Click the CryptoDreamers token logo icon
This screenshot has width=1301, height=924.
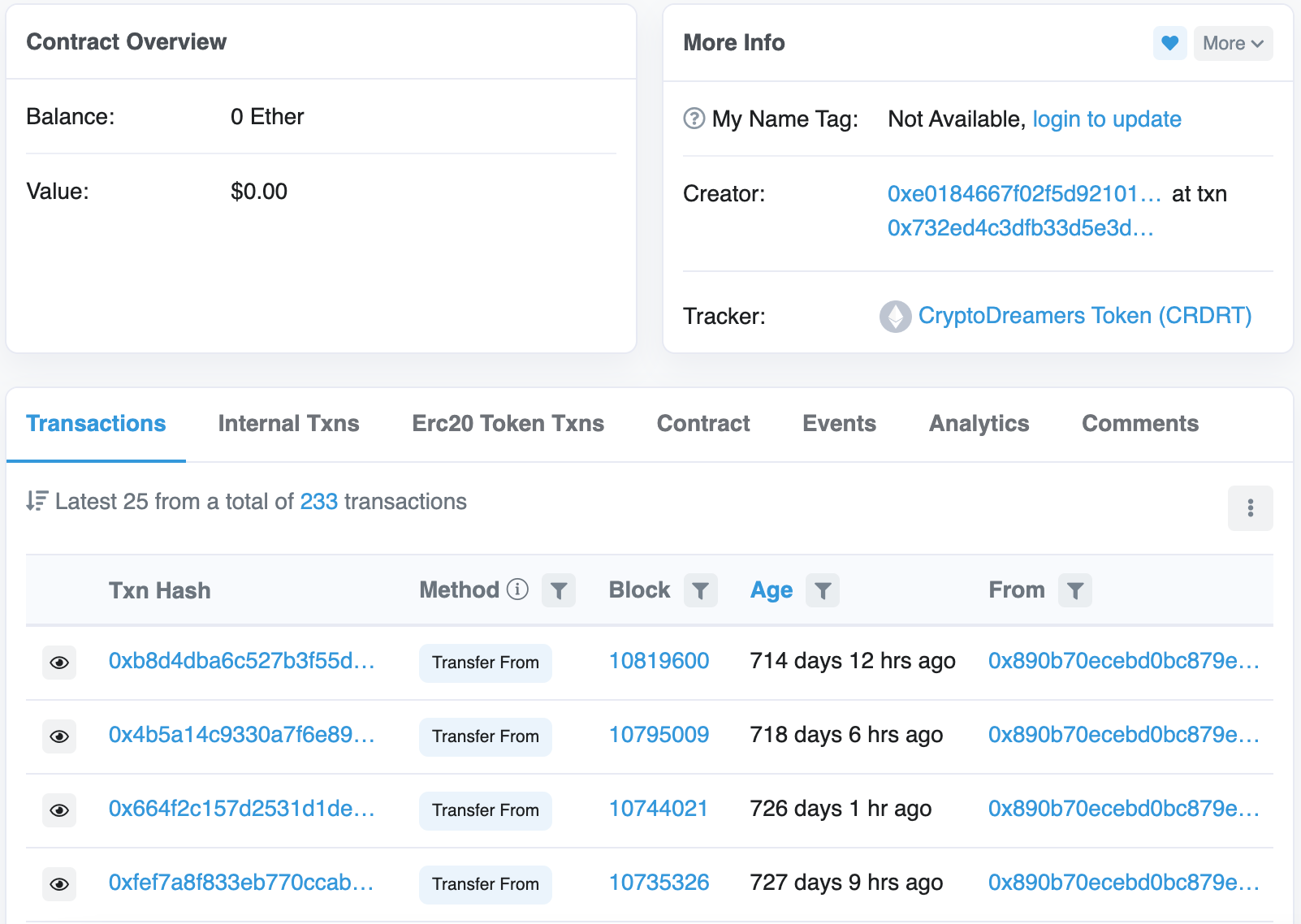pos(895,317)
